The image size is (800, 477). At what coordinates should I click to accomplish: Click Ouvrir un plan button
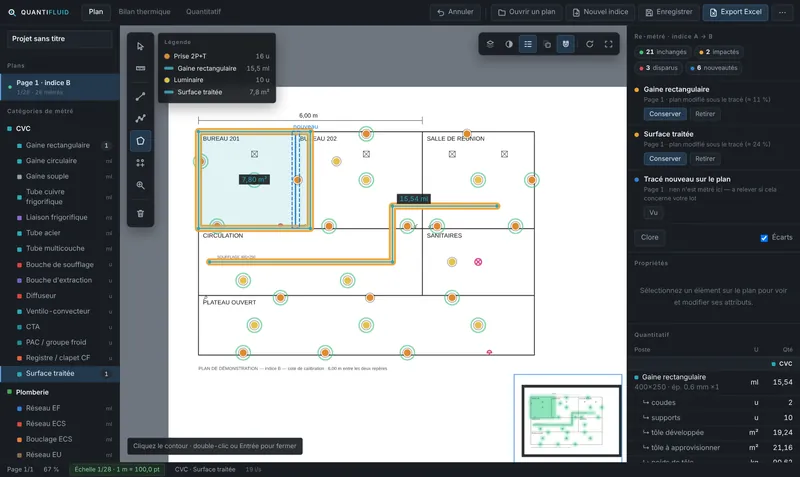pyautogui.click(x=527, y=12)
